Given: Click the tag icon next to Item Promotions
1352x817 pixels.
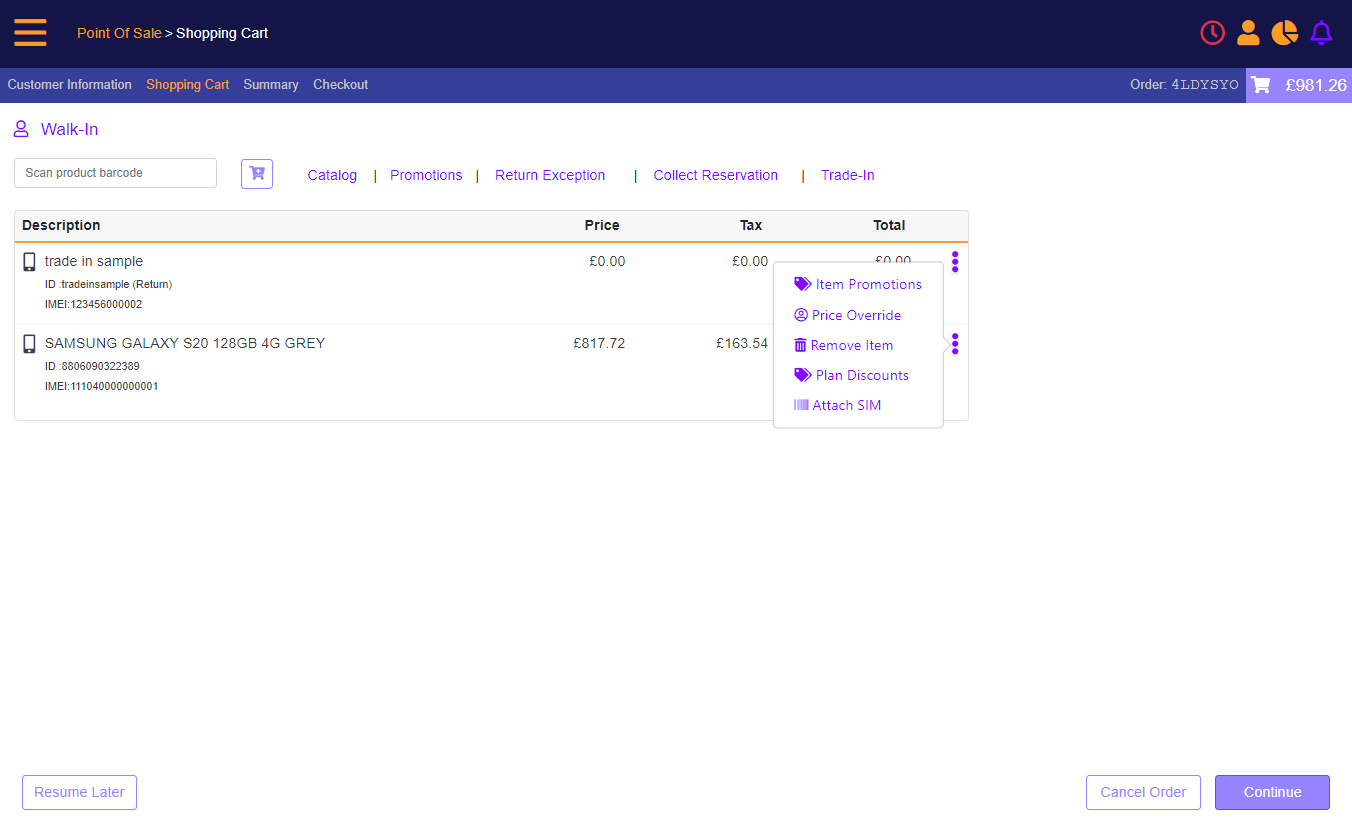Looking at the screenshot, I should 802,284.
